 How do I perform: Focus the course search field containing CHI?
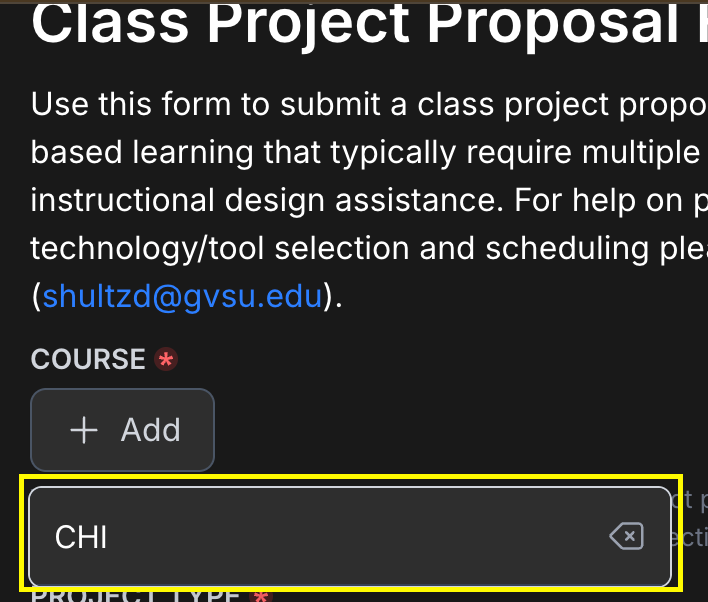[350, 537]
